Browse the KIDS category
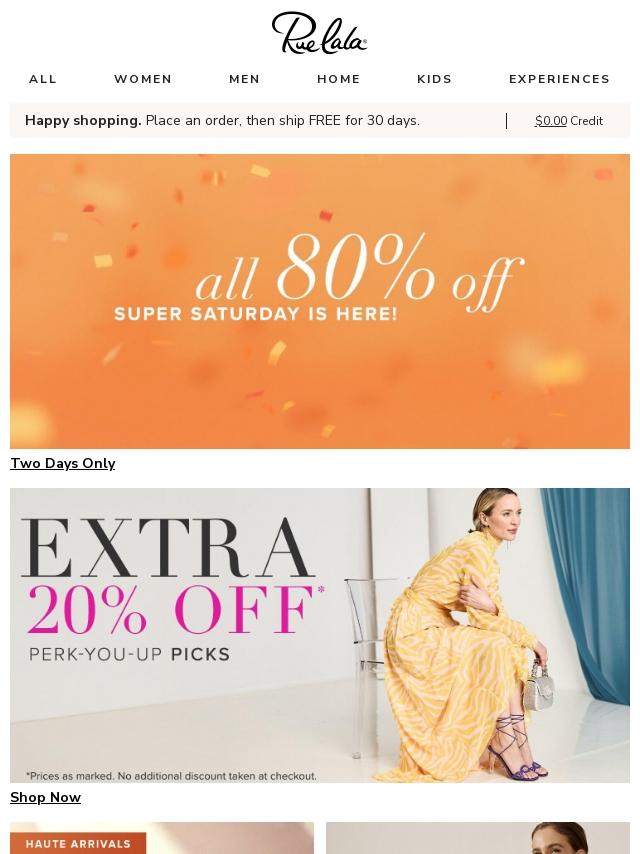640x854 pixels. (x=435, y=79)
